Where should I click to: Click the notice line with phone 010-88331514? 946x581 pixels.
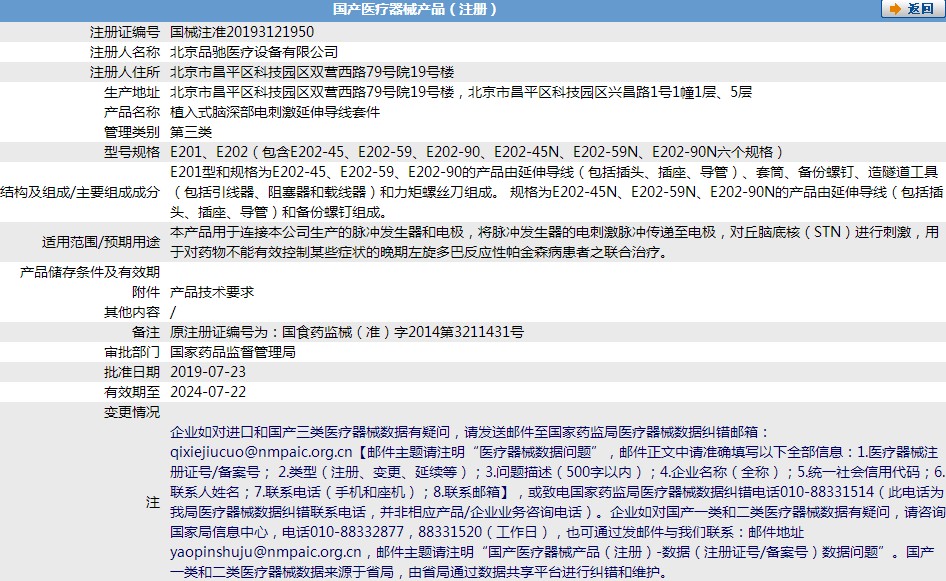pos(557,492)
